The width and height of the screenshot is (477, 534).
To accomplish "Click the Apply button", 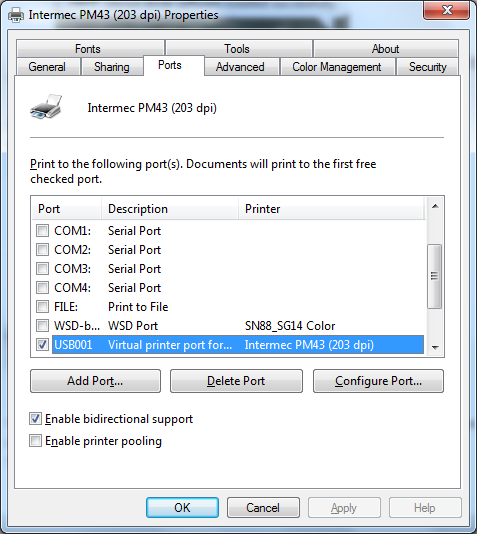I will (x=344, y=507).
